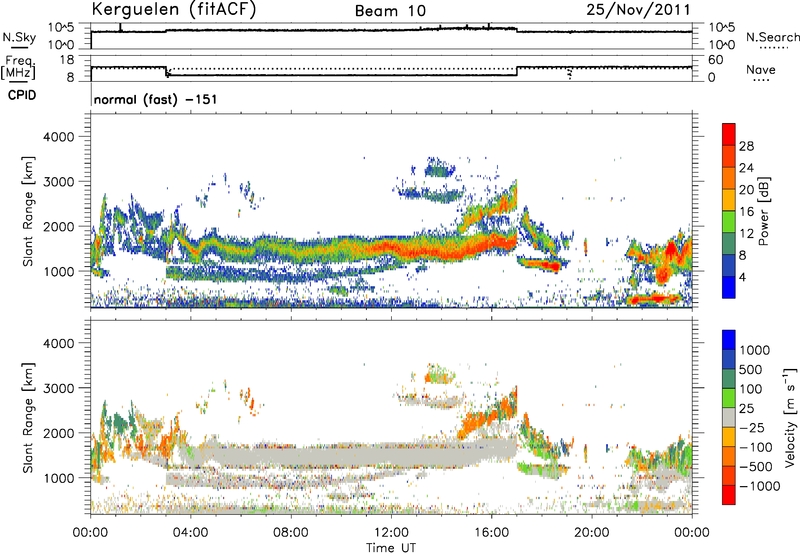Click the '-1000' label on velocity colorbar
This screenshot has height=554, width=800.
(x=759, y=486)
